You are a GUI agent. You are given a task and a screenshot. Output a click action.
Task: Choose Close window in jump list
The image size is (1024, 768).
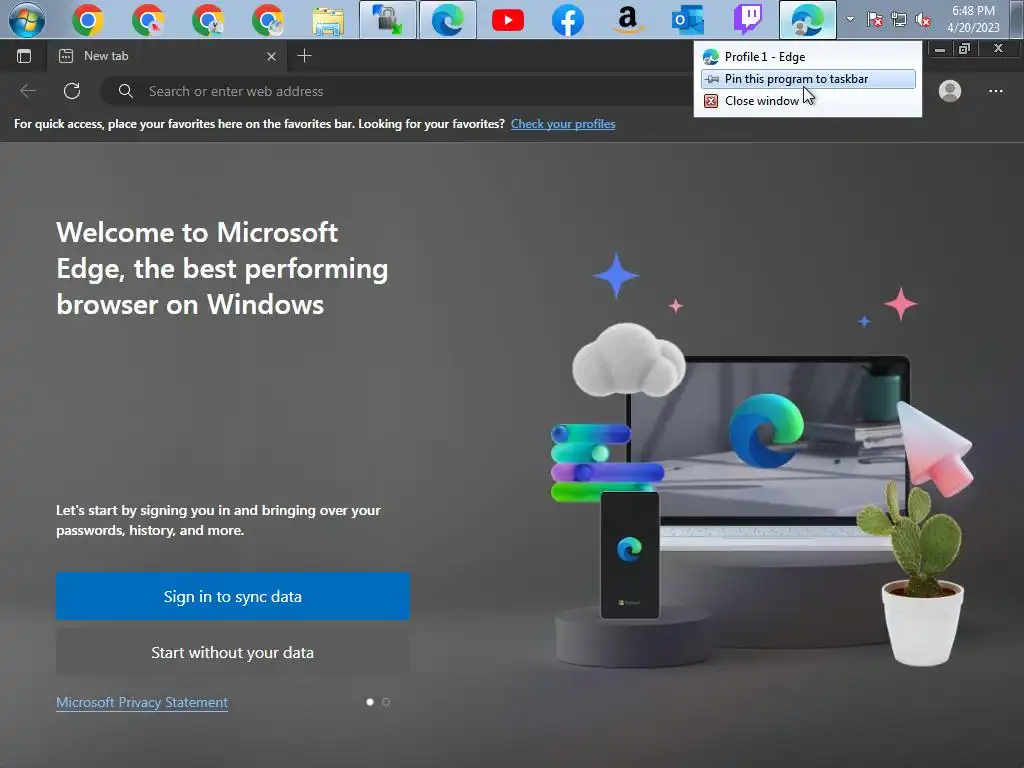(x=808, y=101)
